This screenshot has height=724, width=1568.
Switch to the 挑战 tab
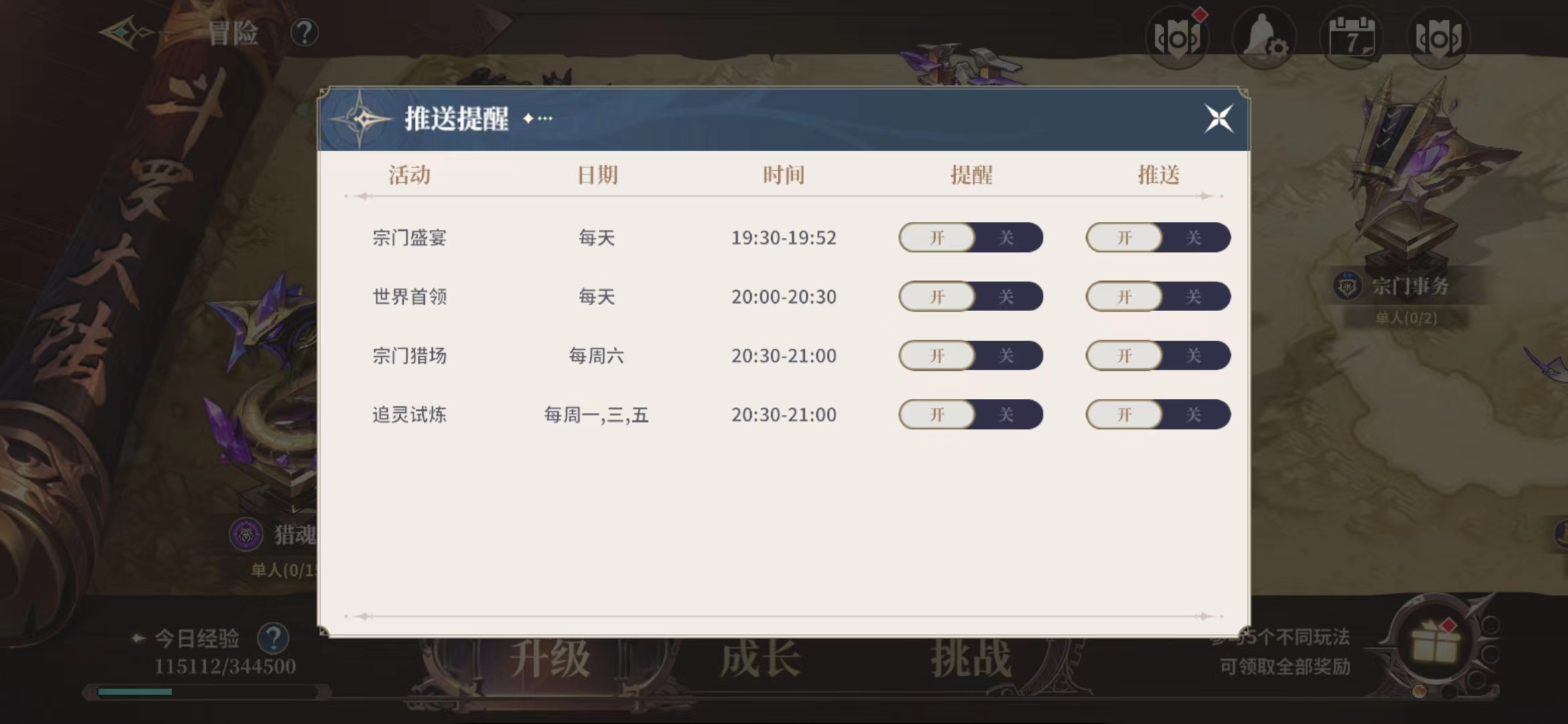pyautogui.click(x=970, y=659)
